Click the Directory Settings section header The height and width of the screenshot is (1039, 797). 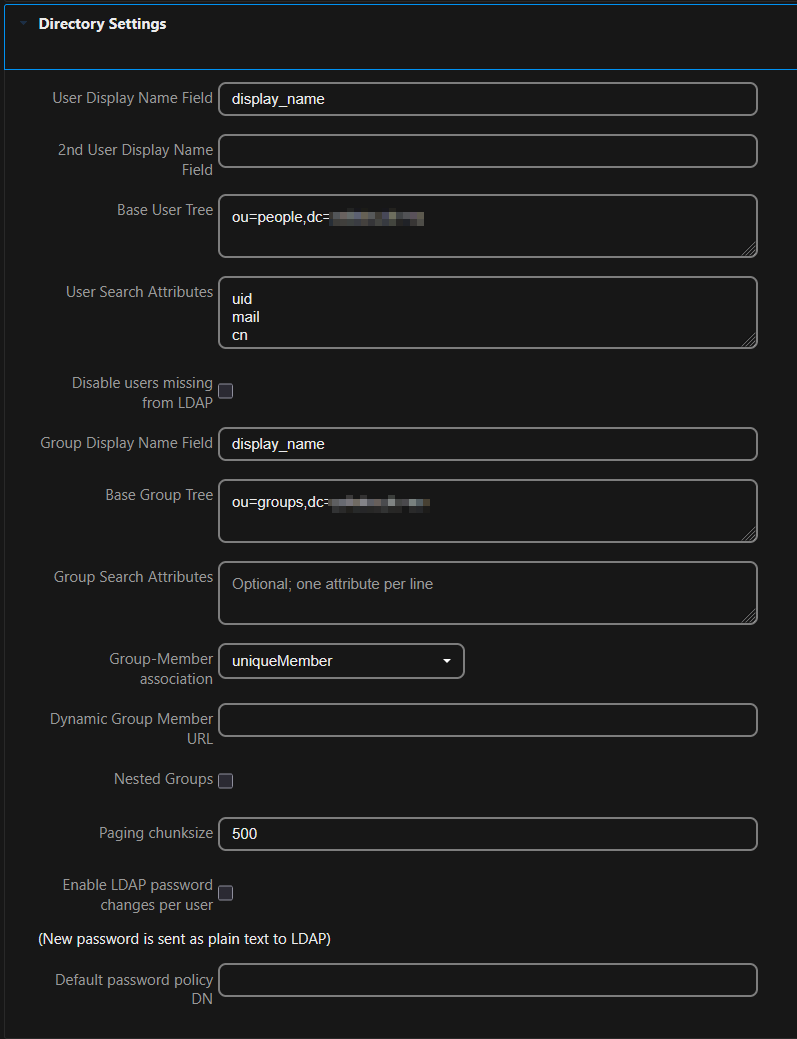pos(102,24)
